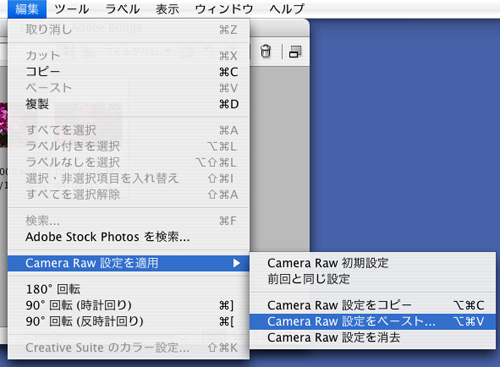Open the 編集 menu in the menu bar
This screenshot has height=367, width=500.
(x=27, y=9)
